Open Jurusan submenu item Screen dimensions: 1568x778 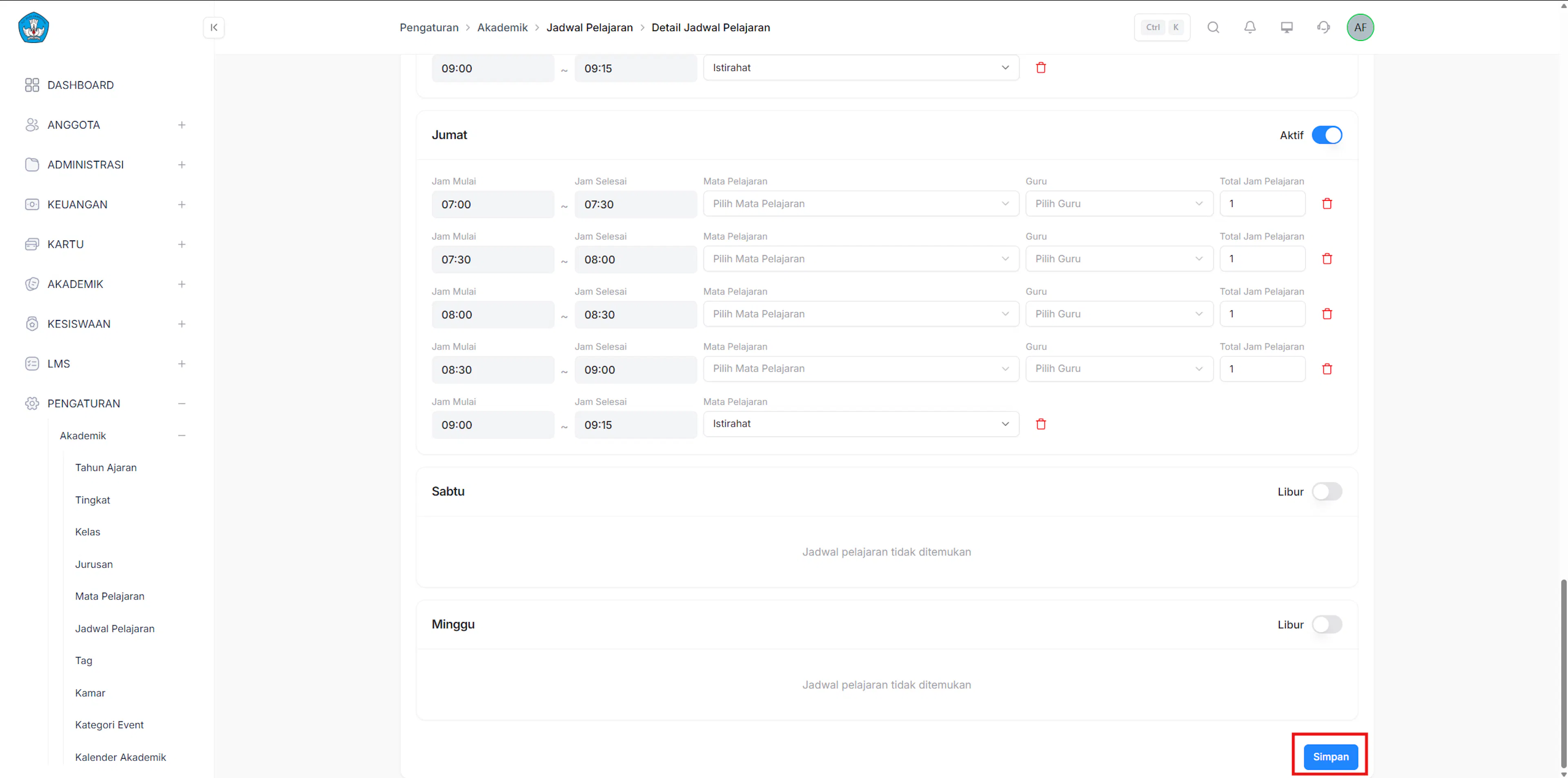click(x=94, y=565)
